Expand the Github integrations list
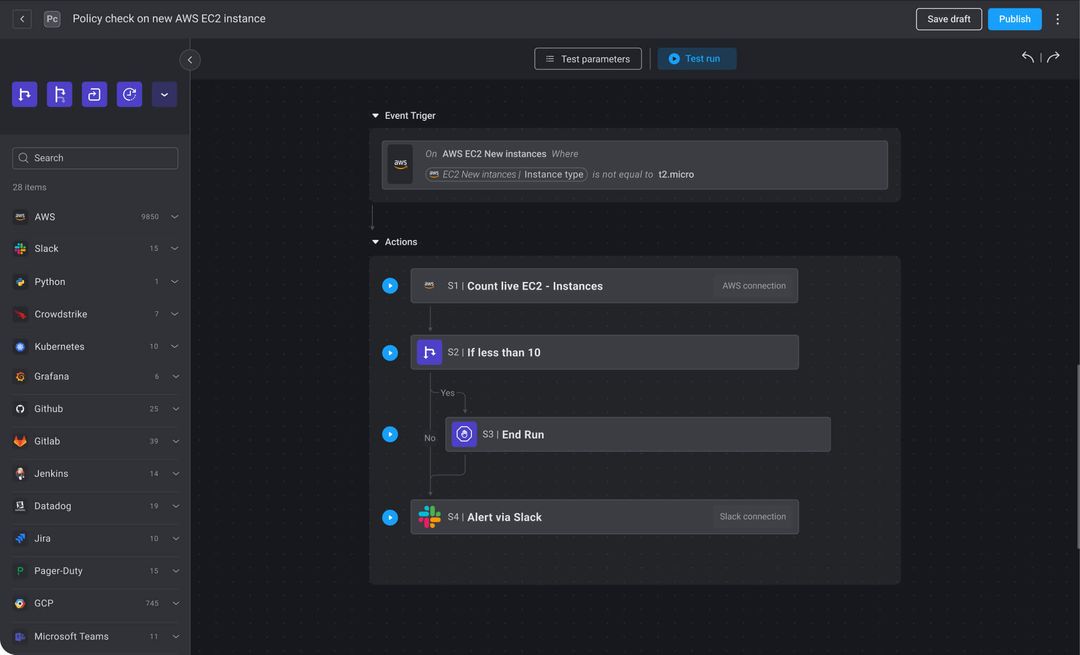 point(175,408)
